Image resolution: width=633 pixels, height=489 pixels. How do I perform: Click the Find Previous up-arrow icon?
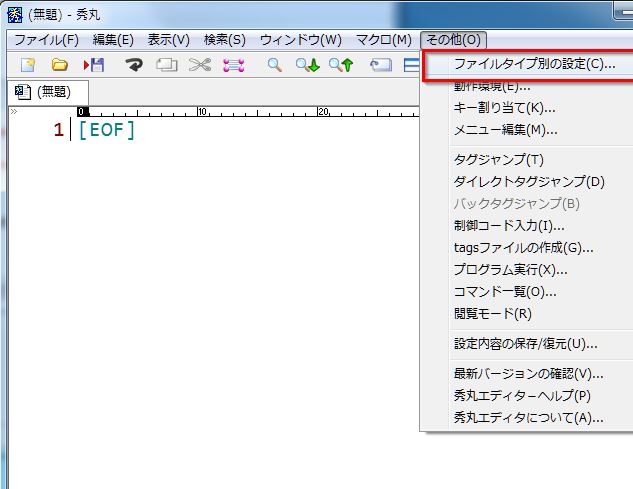click(x=341, y=66)
